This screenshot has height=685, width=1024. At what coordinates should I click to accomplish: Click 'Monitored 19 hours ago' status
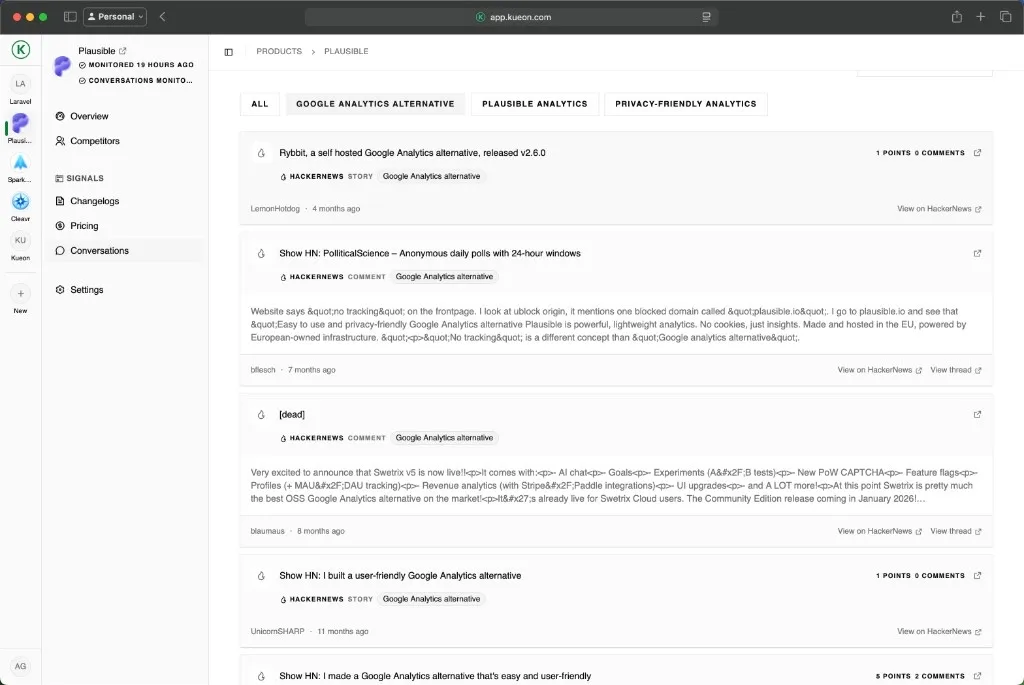coord(136,65)
